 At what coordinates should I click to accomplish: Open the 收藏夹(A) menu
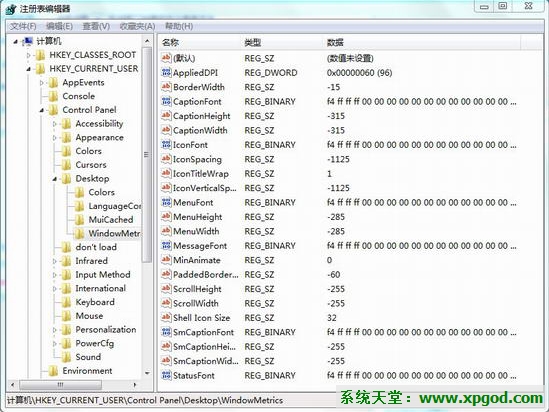click(137, 26)
